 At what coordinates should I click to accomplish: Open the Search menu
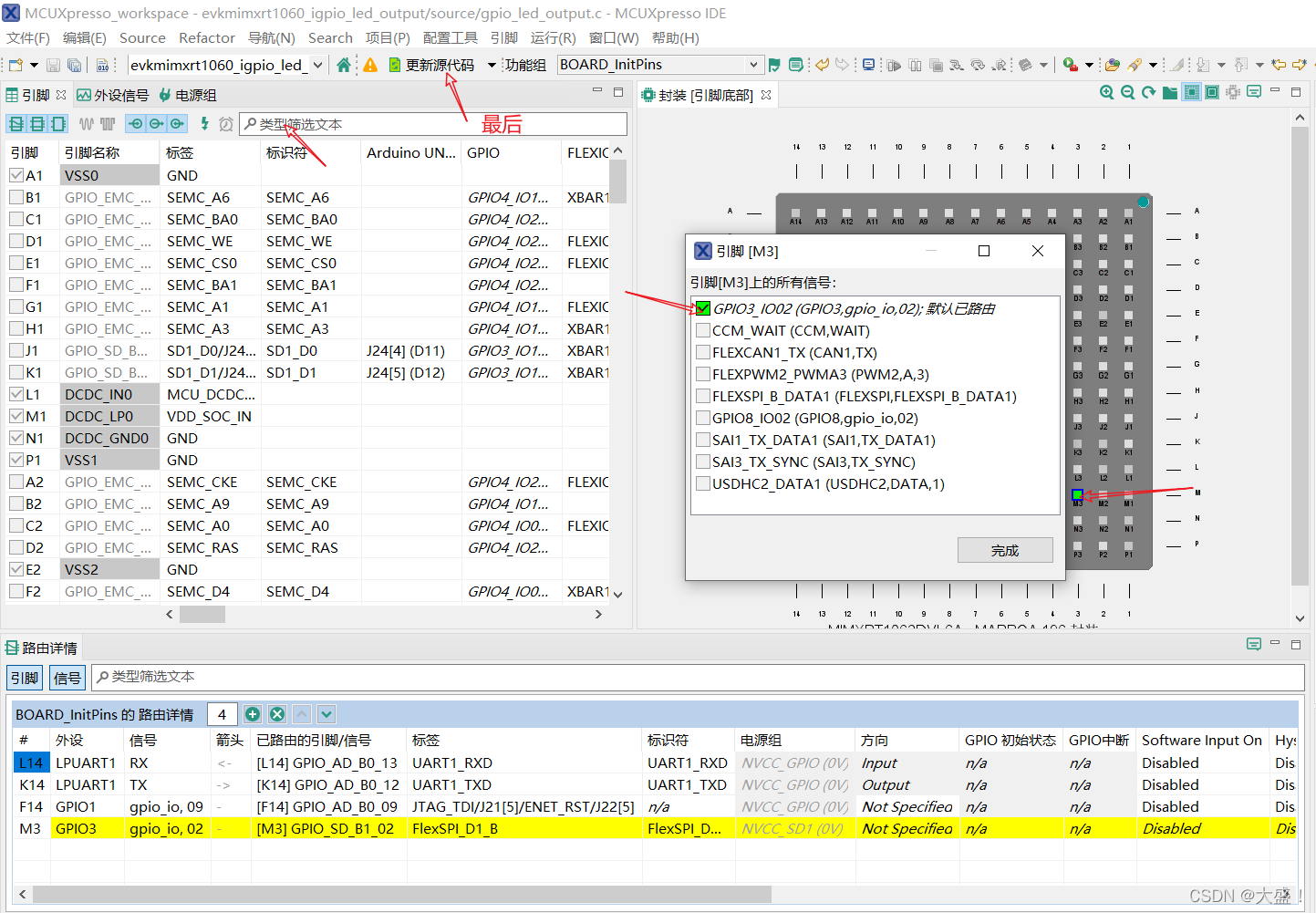click(330, 38)
